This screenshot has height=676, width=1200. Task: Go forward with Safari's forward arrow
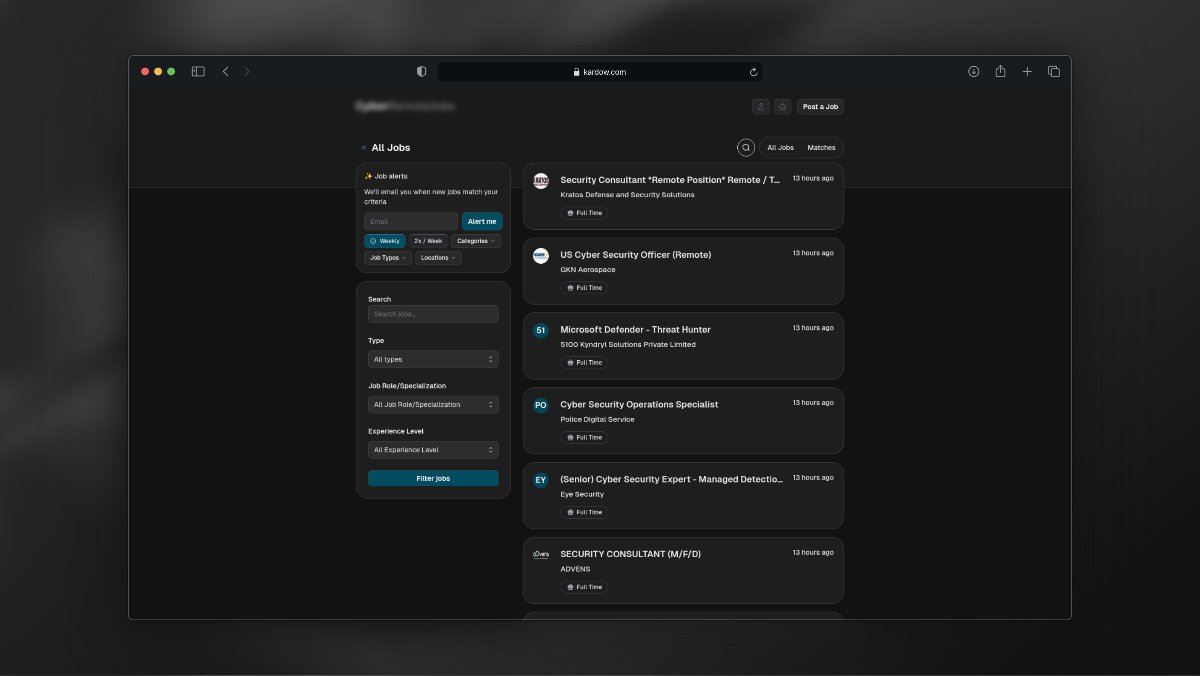[247, 71]
